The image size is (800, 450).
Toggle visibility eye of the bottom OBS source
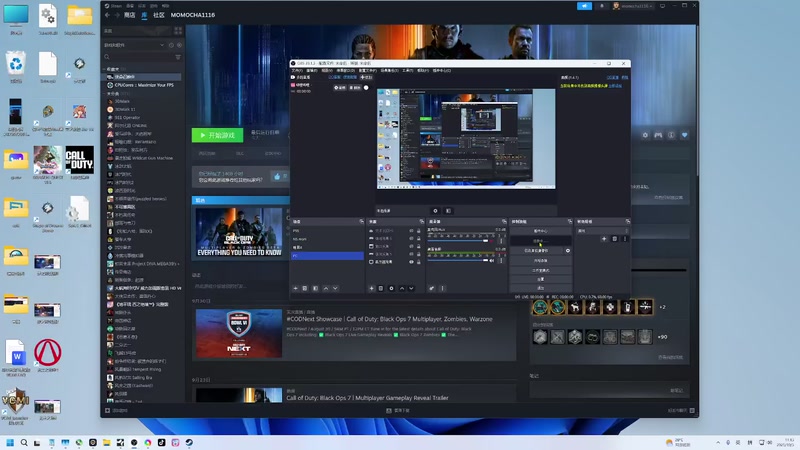(411, 260)
